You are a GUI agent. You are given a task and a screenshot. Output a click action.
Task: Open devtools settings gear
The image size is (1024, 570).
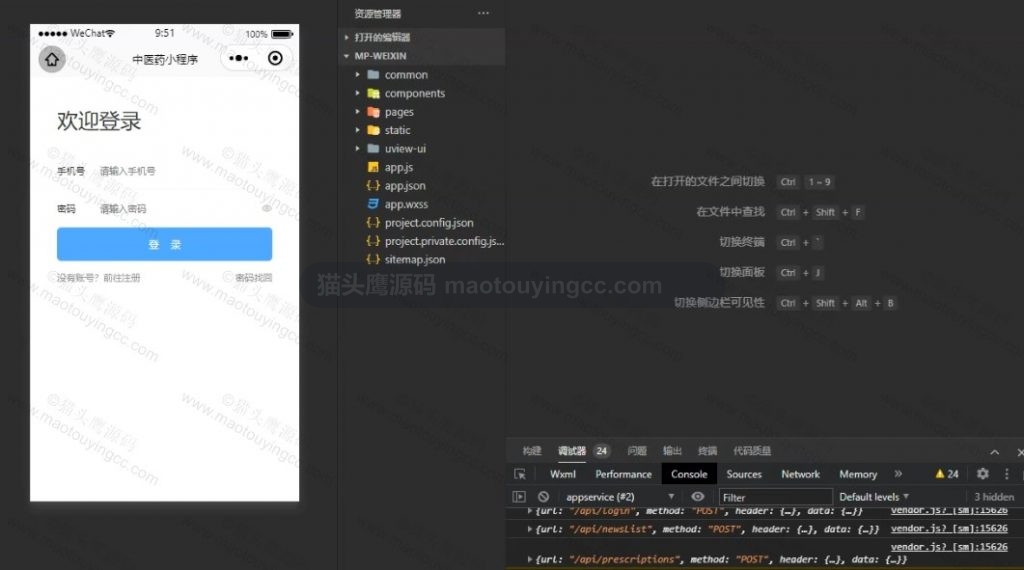point(982,473)
